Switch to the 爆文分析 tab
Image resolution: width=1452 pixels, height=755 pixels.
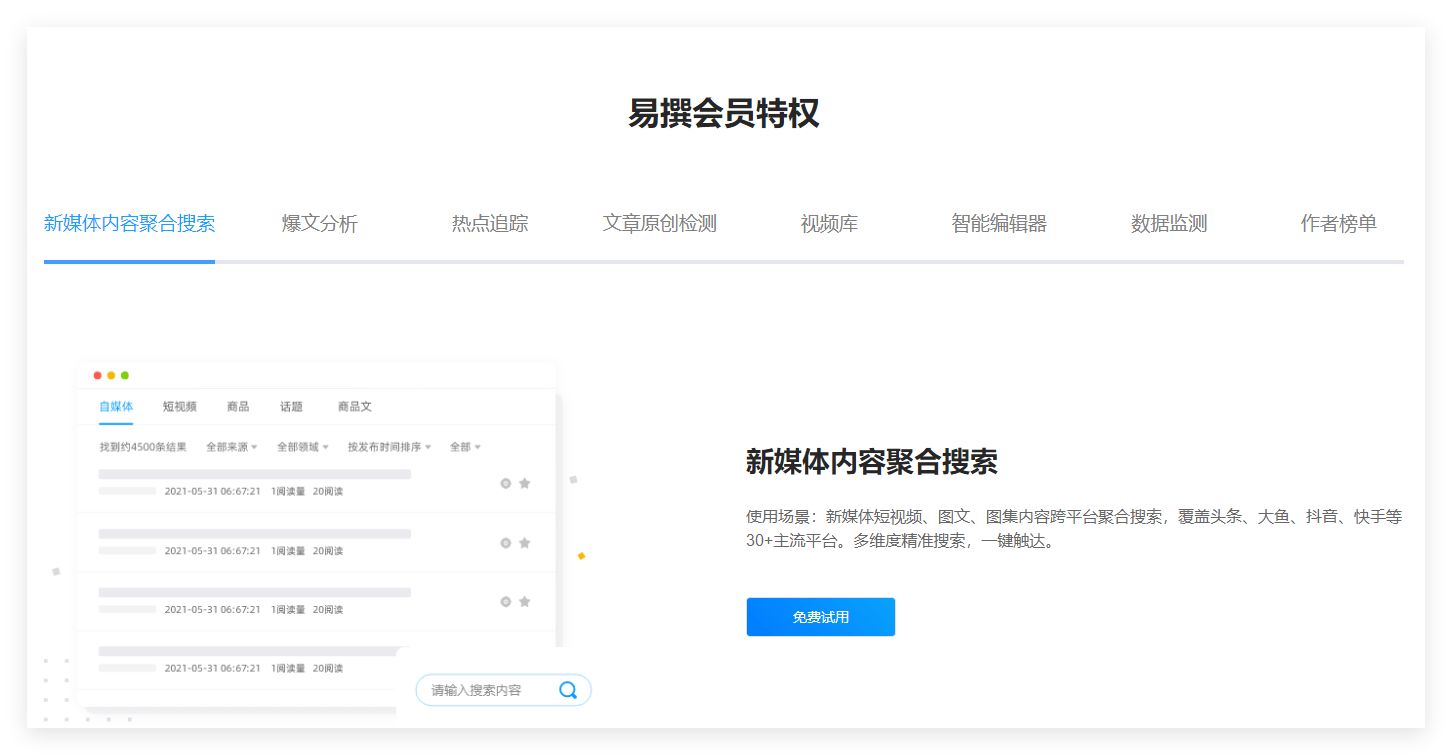(x=319, y=224)
